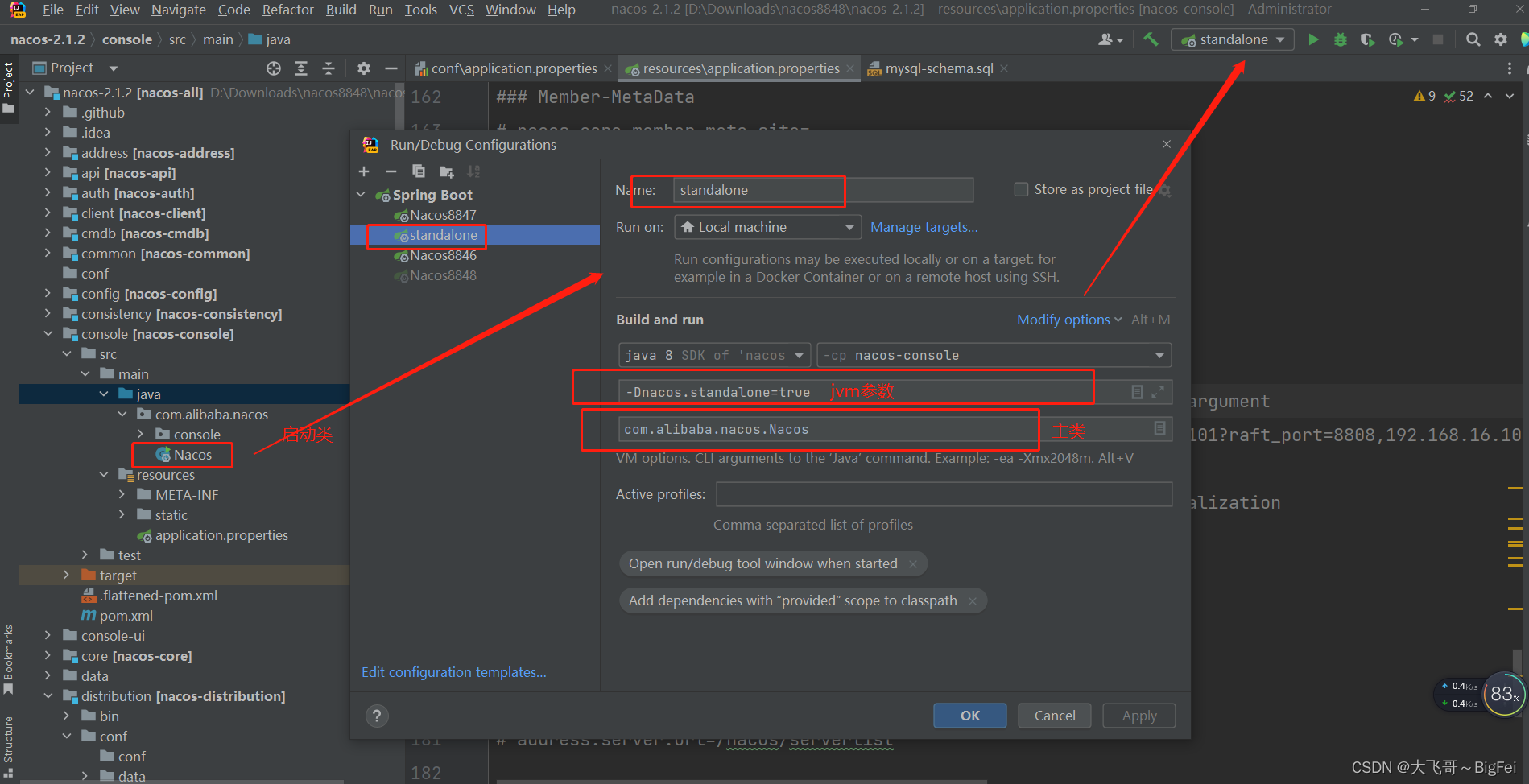Click the Run green play icon
Screen dimensions: 1529x784
(1313, 39)
